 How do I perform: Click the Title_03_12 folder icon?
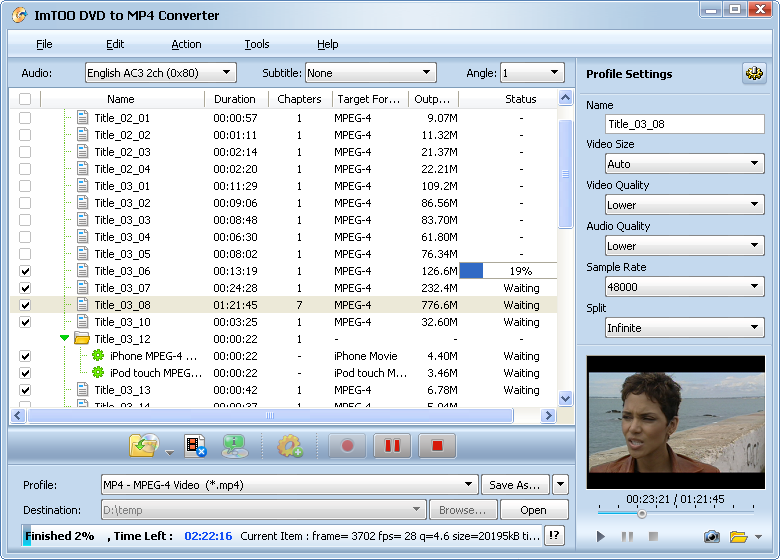pyautogui.click(x=82, y=339)
